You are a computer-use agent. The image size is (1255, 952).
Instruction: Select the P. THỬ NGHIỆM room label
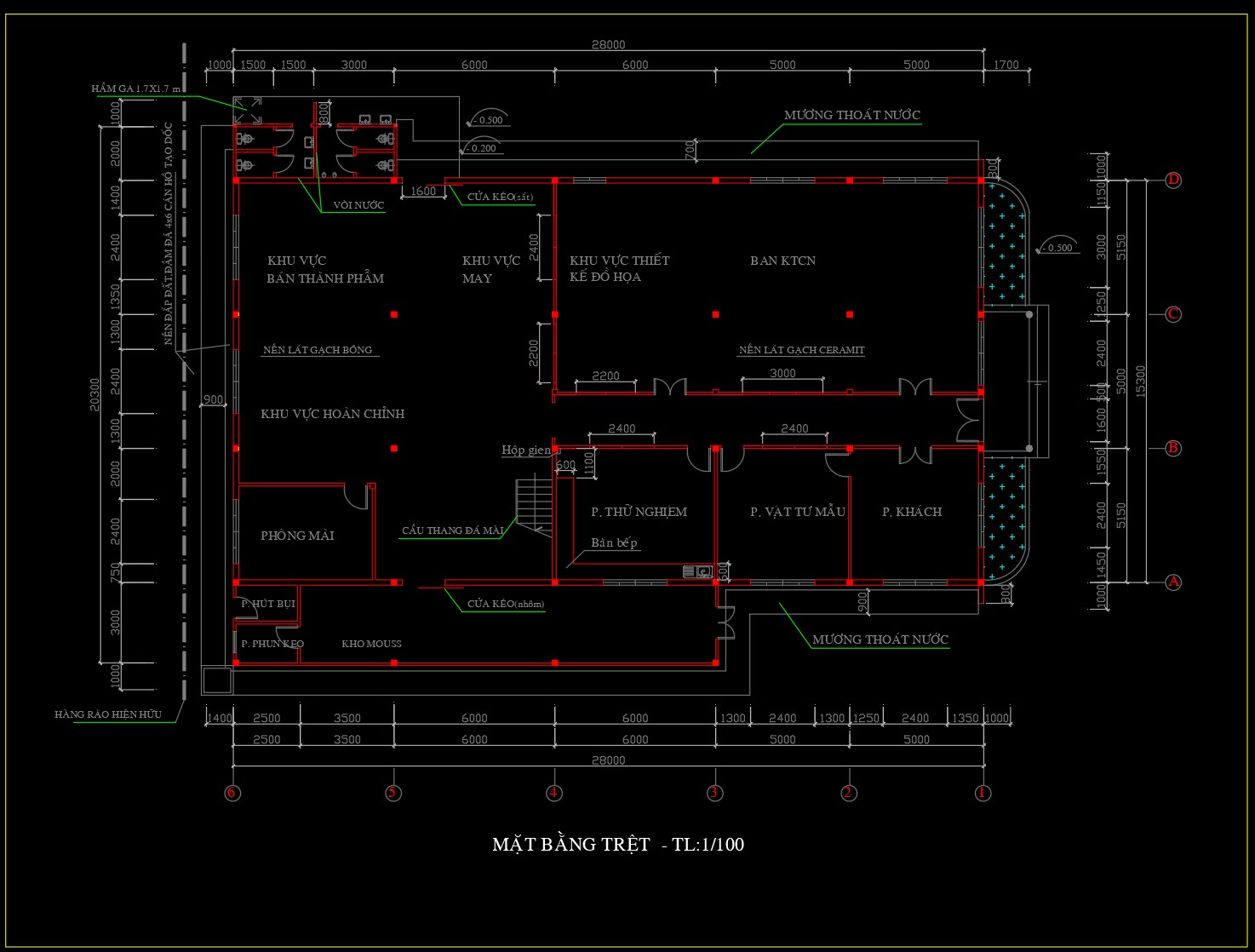click(639, 512)
